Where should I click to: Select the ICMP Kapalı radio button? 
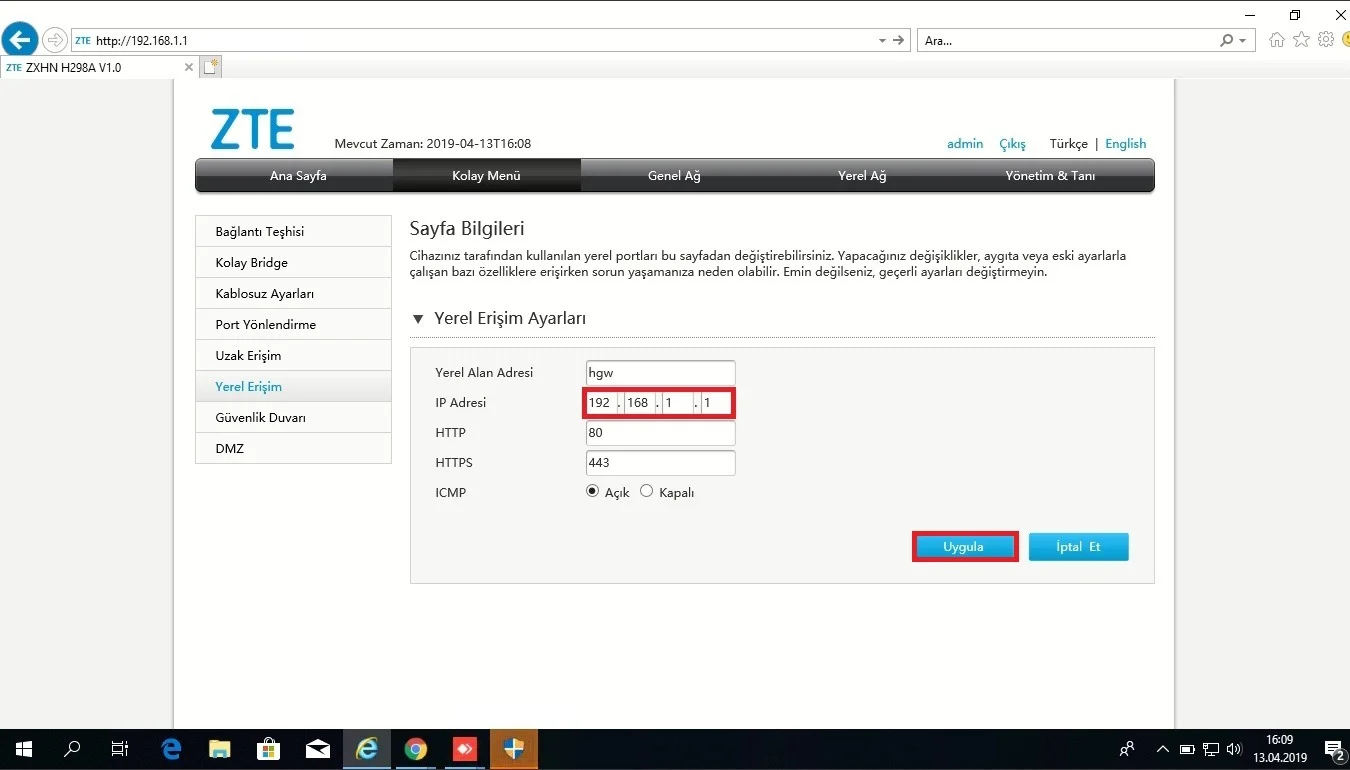coord(646,490)
